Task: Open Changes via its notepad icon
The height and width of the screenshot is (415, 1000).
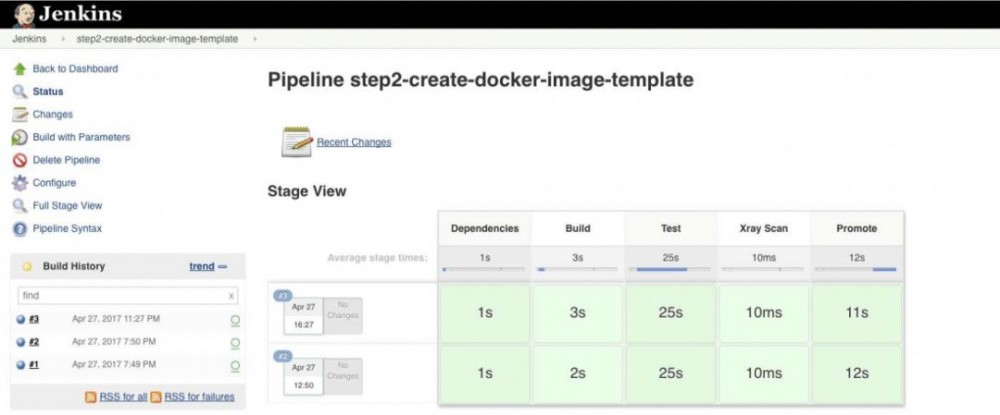Action: tap(19, 115)
